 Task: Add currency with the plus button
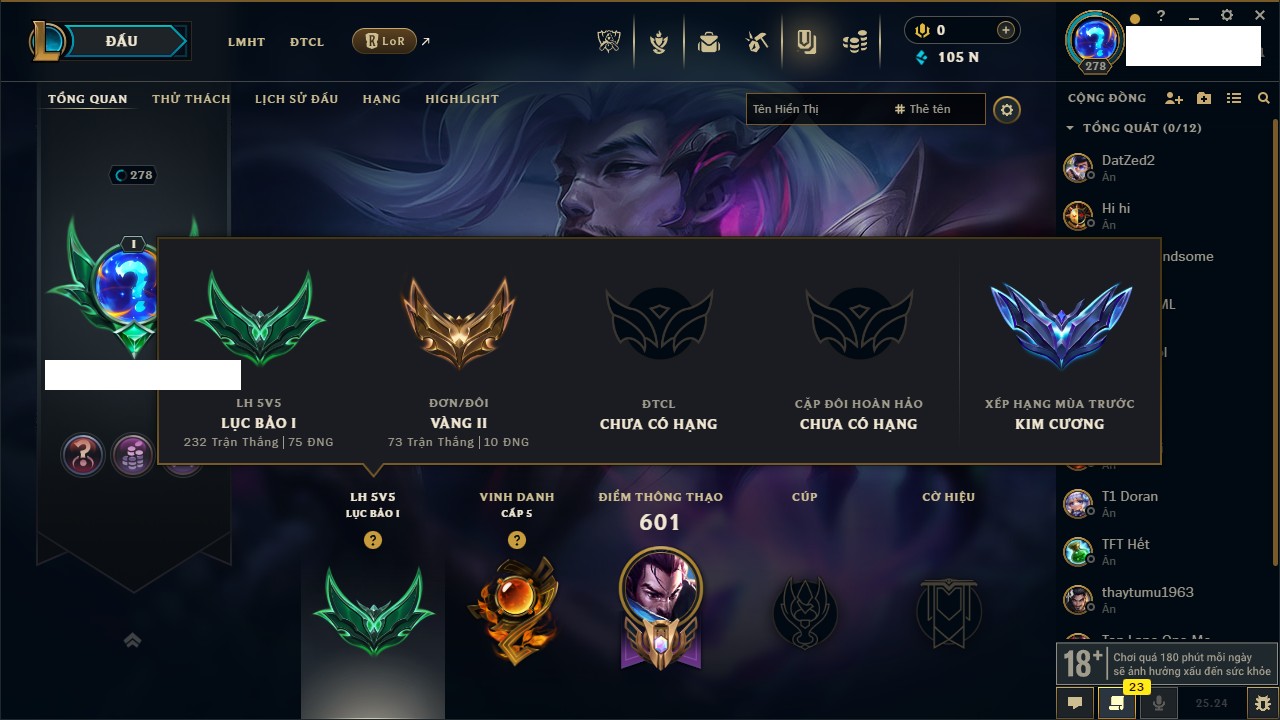pyautogui.click(x=1006, y=30)
